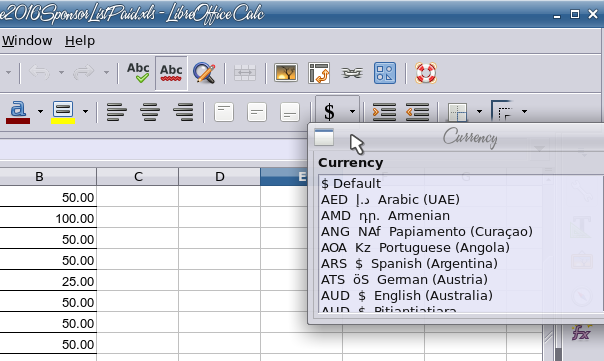Viewport: 604px width, 361px height.
Task: Click the Insert Pivot Table icon
Action: pyautogui.click(x=319, y=73)
